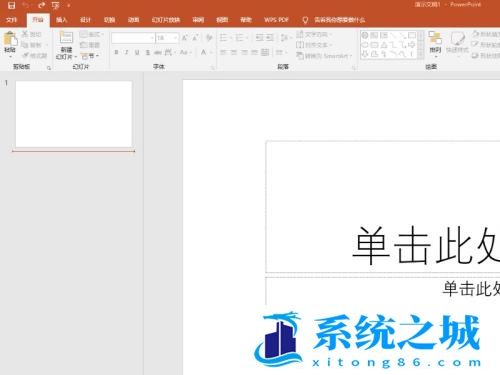Screen dimensions: 500x375
Task: Click the Decrease List Level icon
Action: [x=260, y=38]
